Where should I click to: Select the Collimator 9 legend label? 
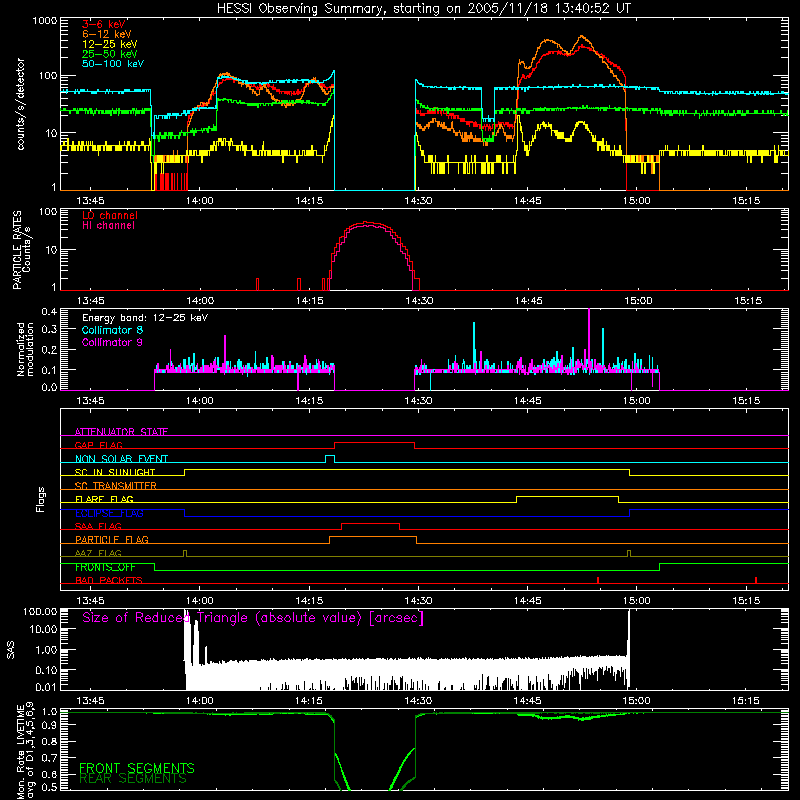click(x=112, y=342)
